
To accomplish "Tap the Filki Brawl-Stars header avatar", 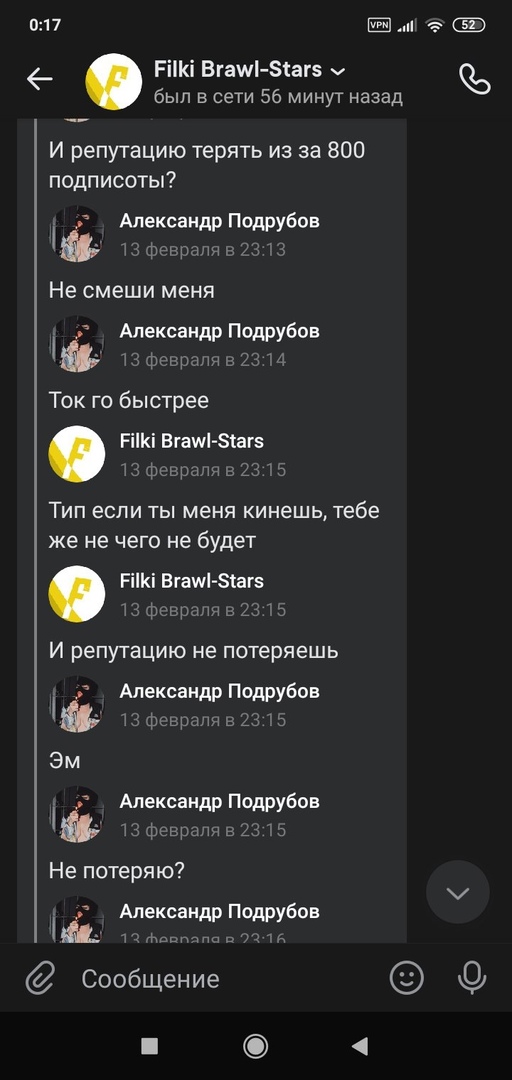I will 113,81.
